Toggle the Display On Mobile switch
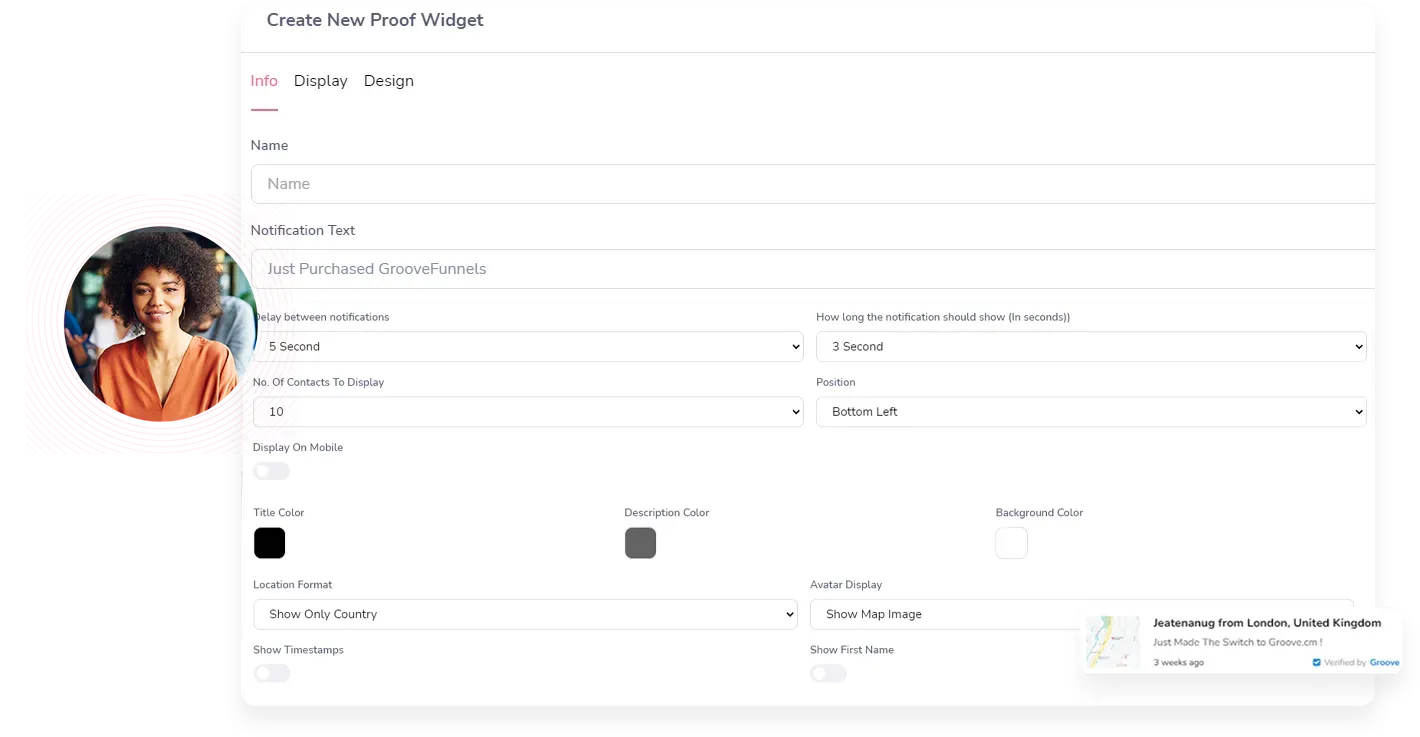 point(271,471)
